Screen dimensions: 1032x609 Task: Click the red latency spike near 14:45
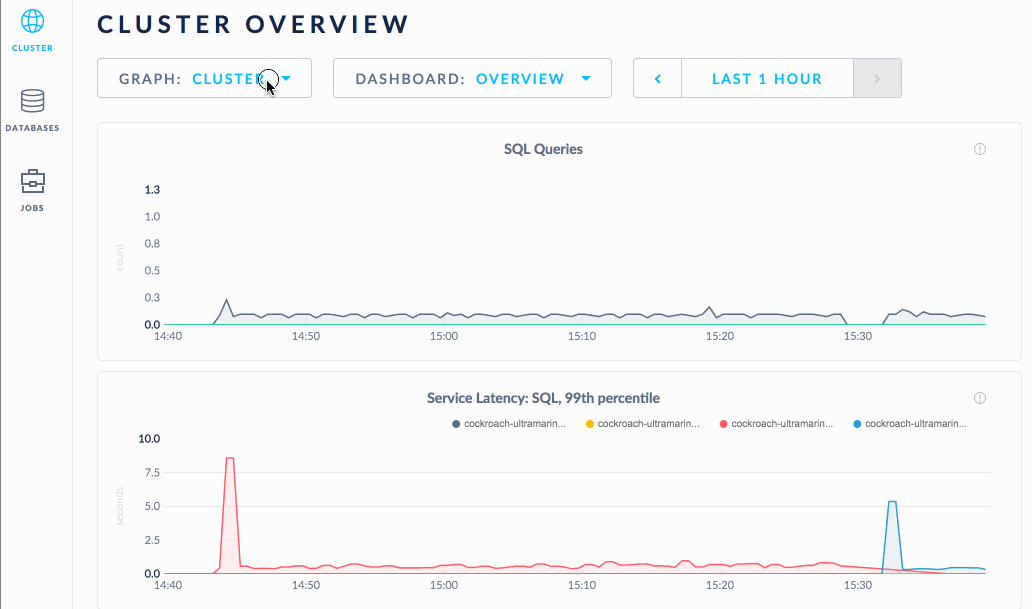point(230,460)
